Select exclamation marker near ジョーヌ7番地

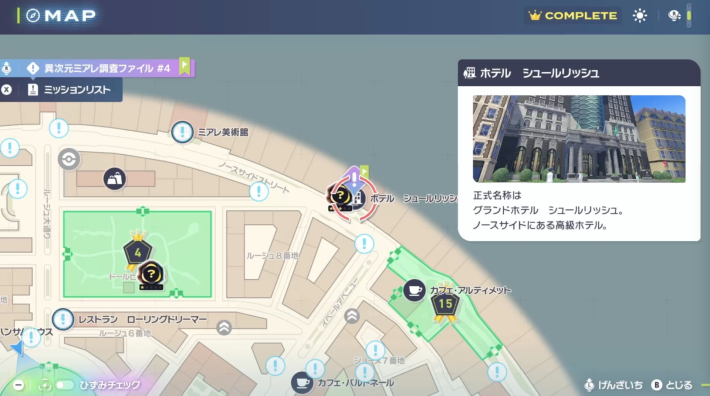coord(375,349)
